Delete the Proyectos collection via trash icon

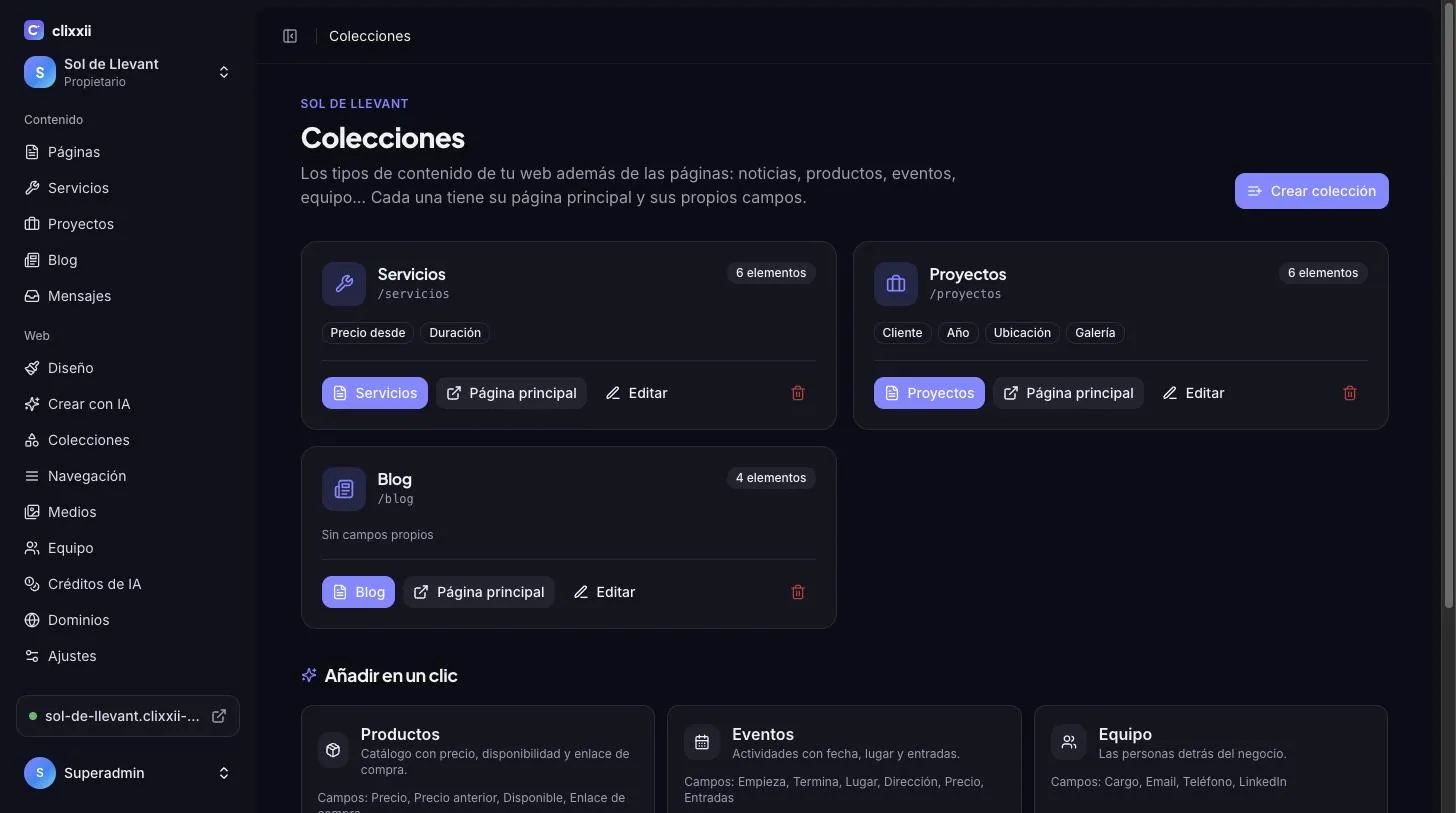[x=1350, y=393]
